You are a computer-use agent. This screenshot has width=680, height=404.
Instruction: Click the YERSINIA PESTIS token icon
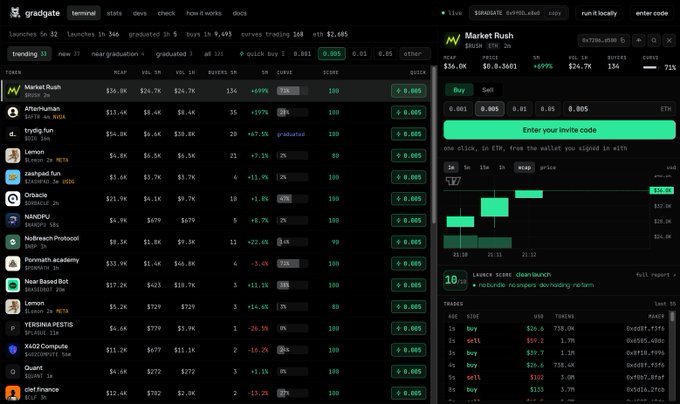point(13,328)
